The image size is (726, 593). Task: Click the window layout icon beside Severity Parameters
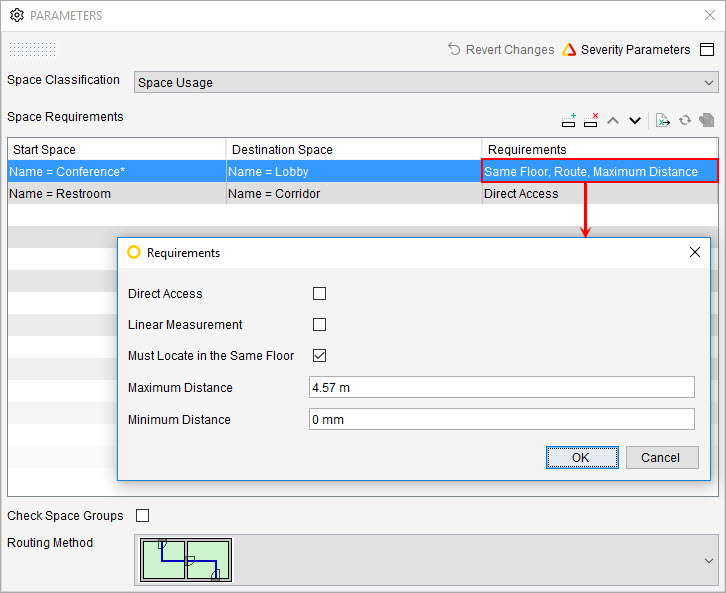pyautogui.click(x=707, y=49)
